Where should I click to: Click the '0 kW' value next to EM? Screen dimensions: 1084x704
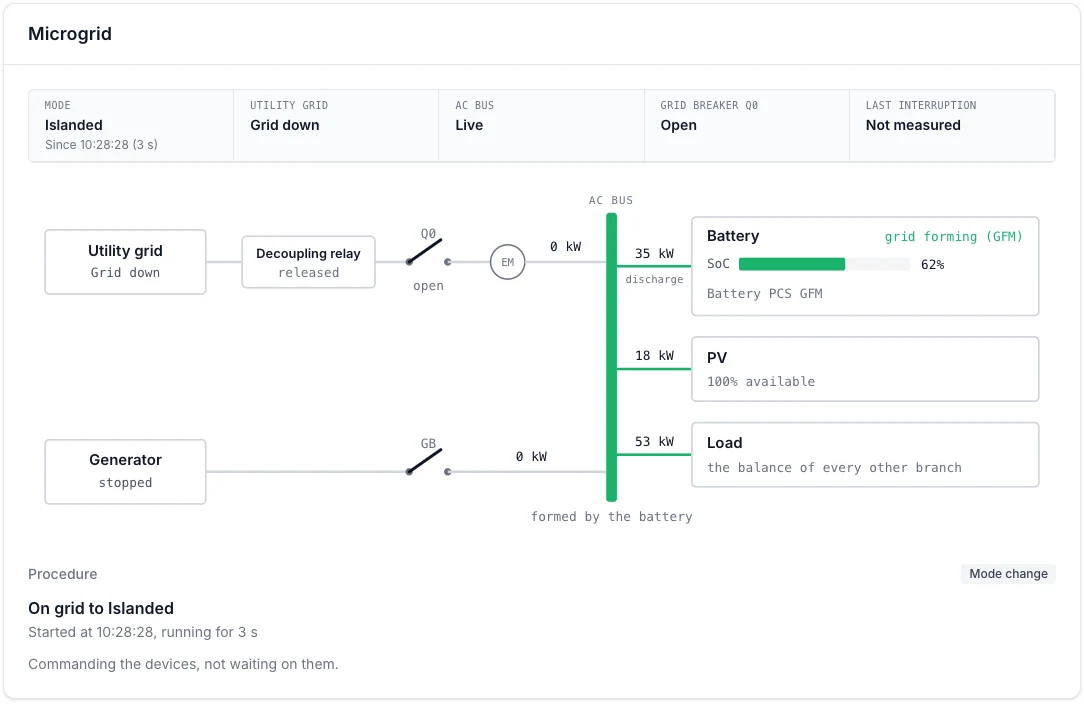coord(566,247)
